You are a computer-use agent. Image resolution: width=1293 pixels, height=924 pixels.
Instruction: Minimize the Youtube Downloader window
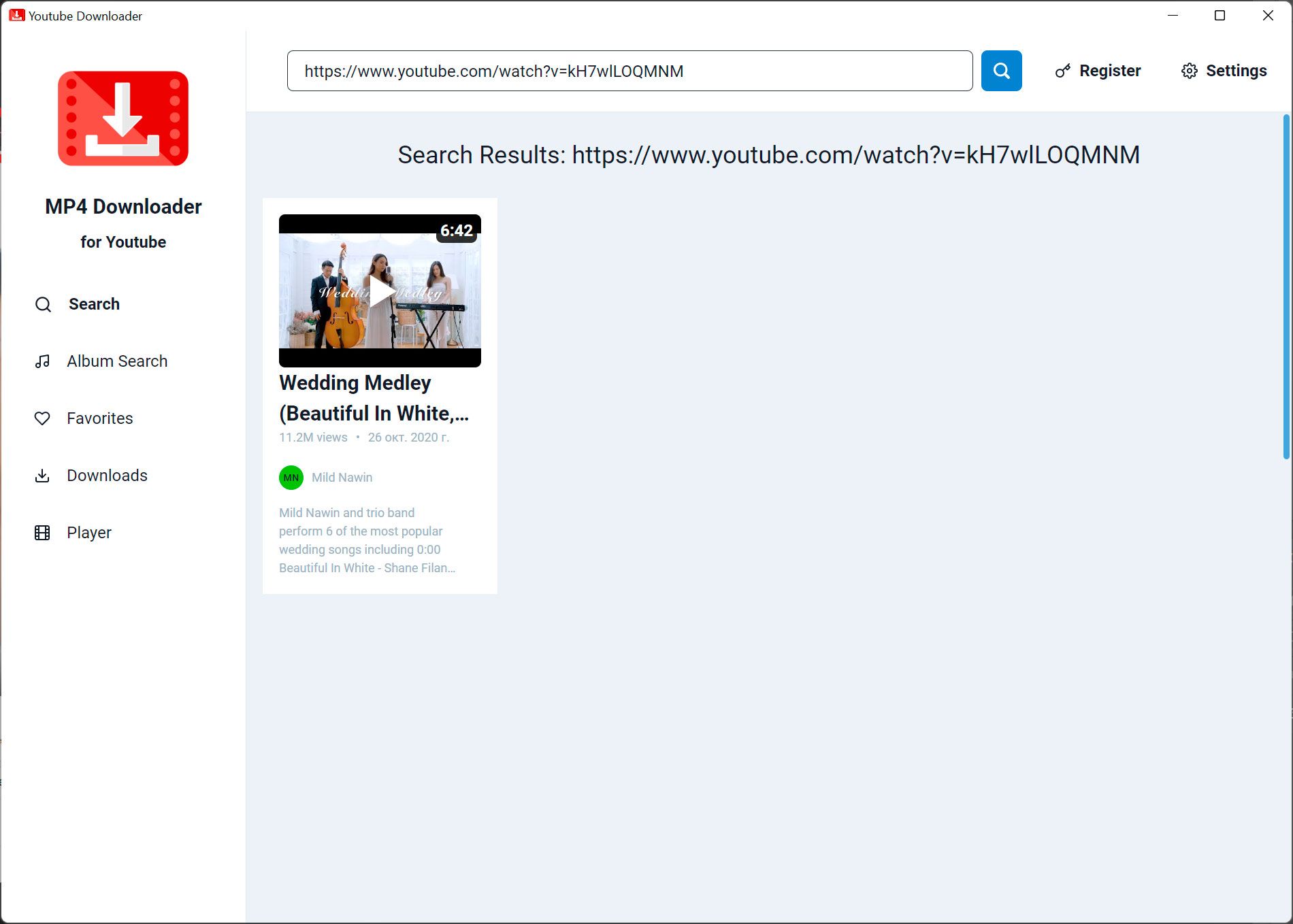pyautogui.click(x=1173, y=16)
